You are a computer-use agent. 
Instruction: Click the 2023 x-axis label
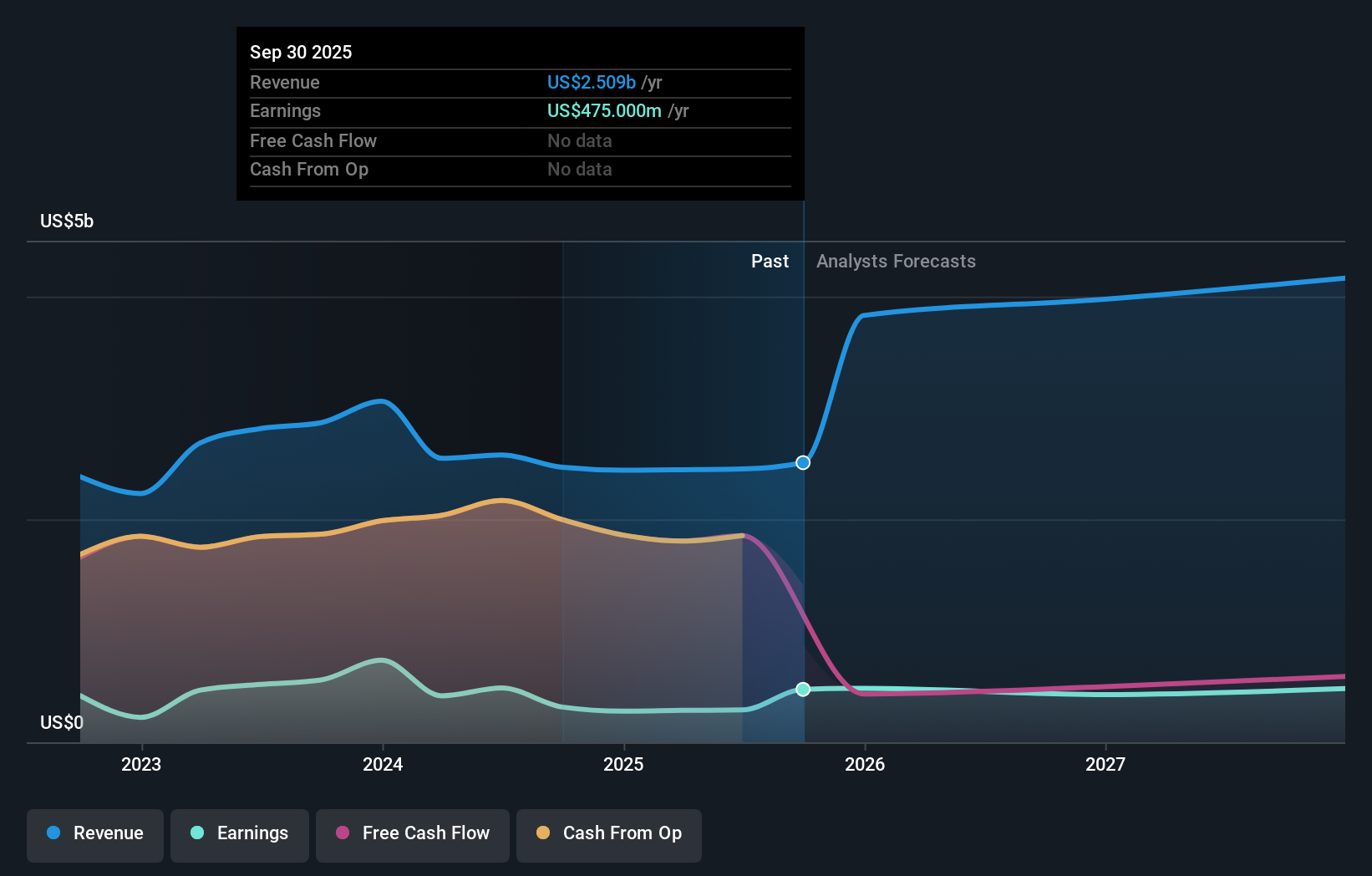point(141,765)
